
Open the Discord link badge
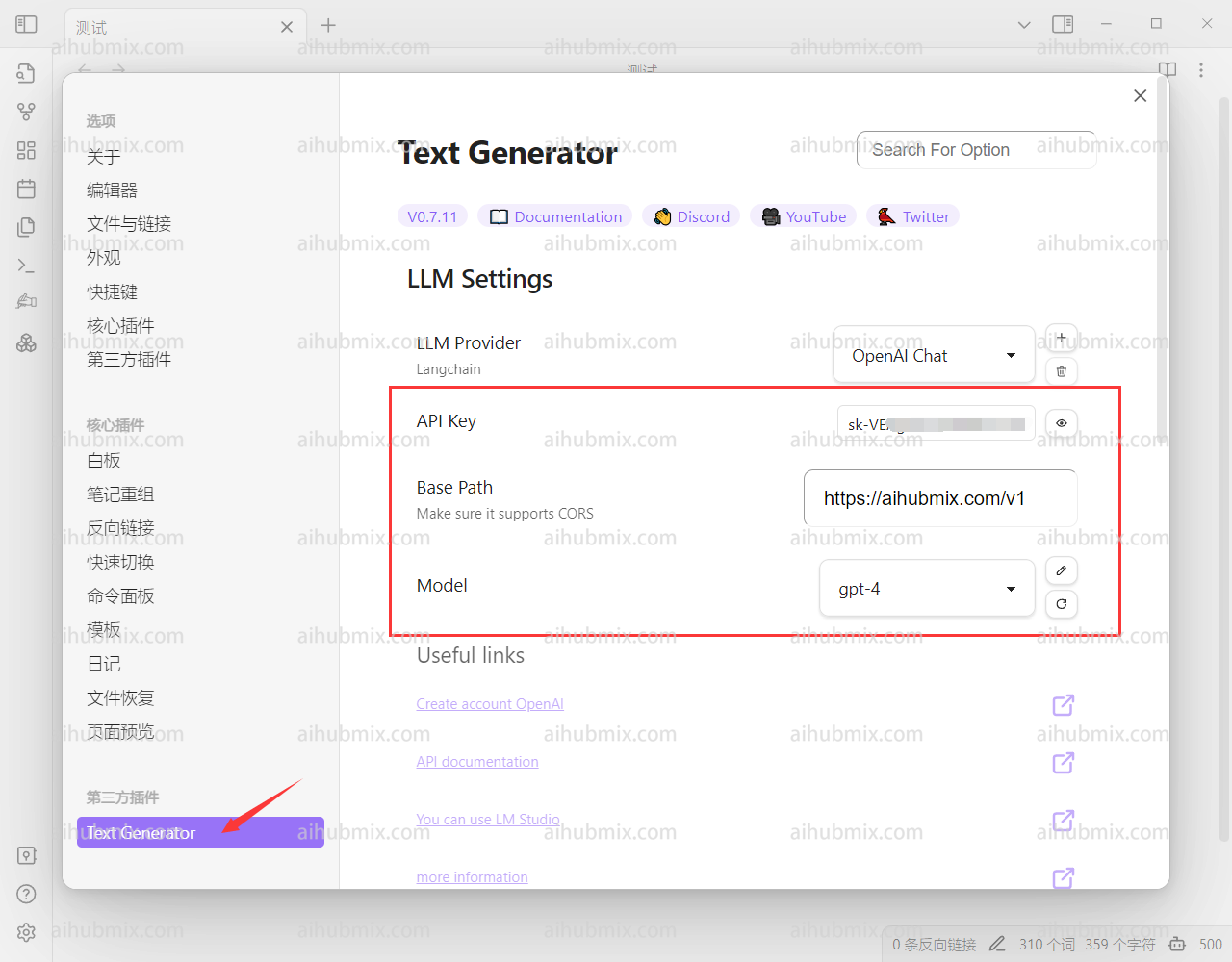click(691, 216)
